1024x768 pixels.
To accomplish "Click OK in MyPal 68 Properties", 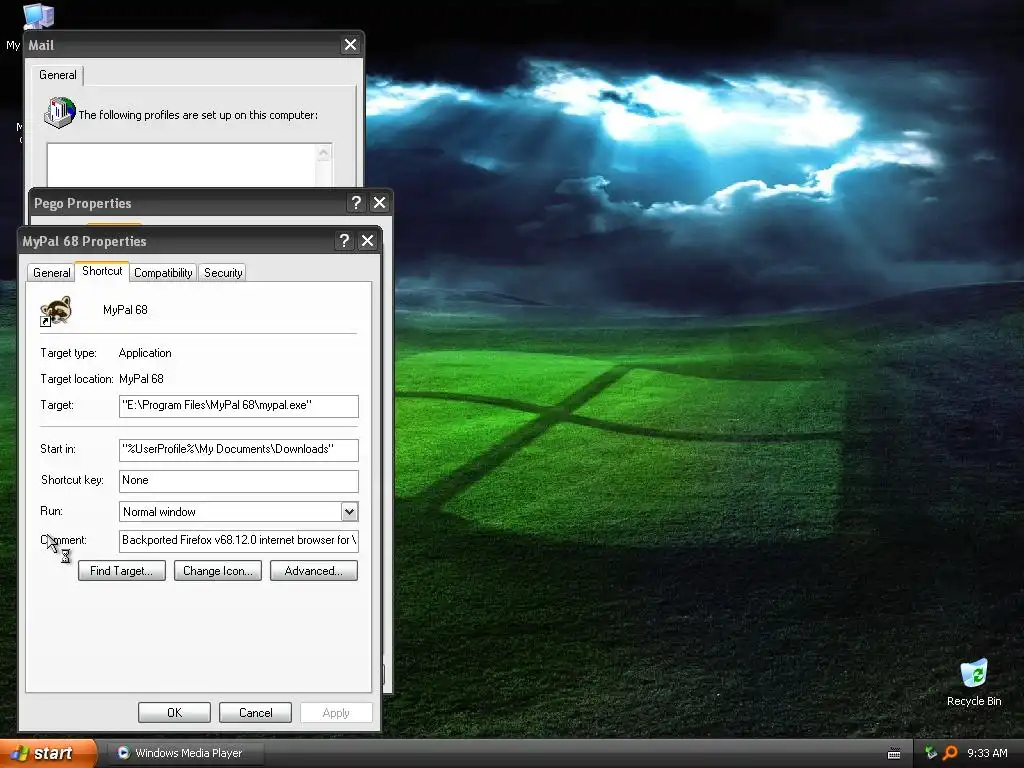I will point(174,712).
